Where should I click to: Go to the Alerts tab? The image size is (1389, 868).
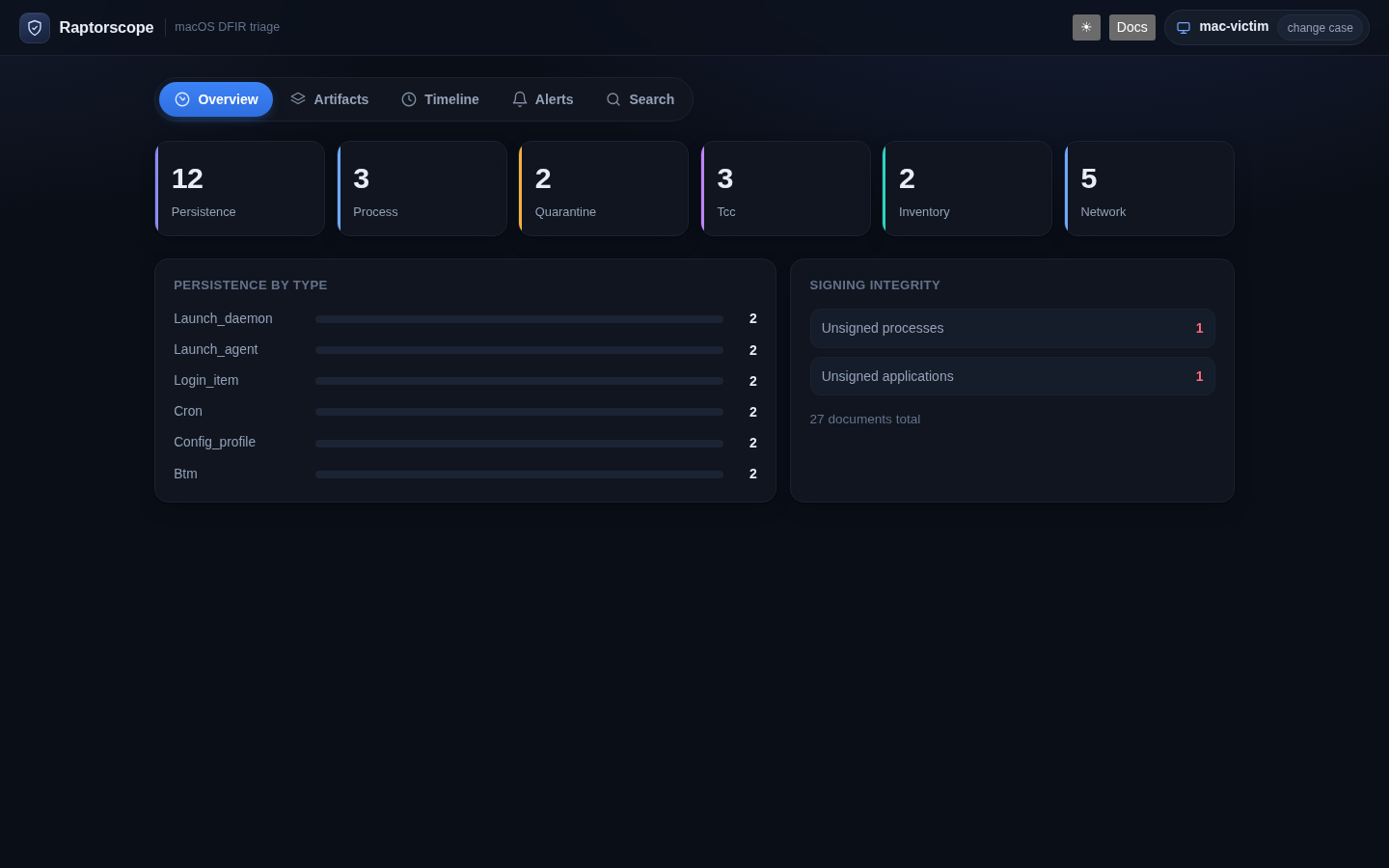(542, 99)
